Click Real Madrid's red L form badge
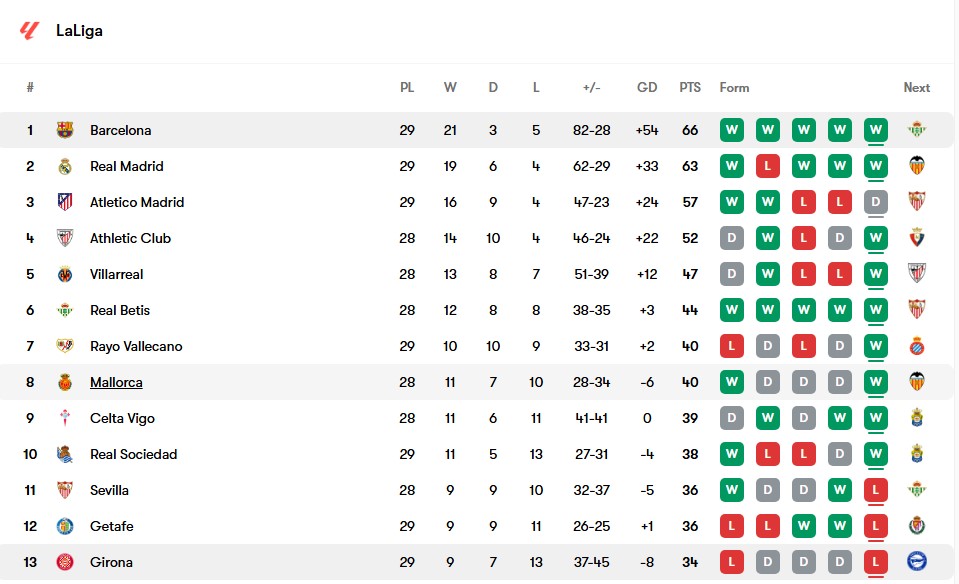 pyautogui.click(x=768, y=166)
